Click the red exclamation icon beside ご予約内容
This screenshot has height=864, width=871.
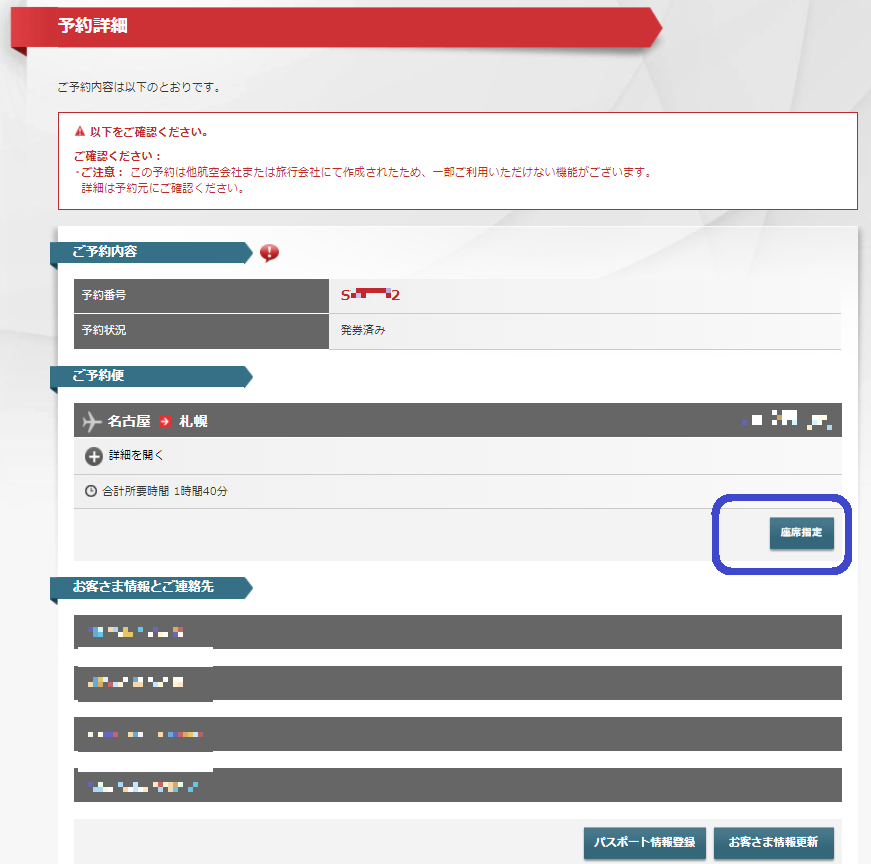coord(269,252)
